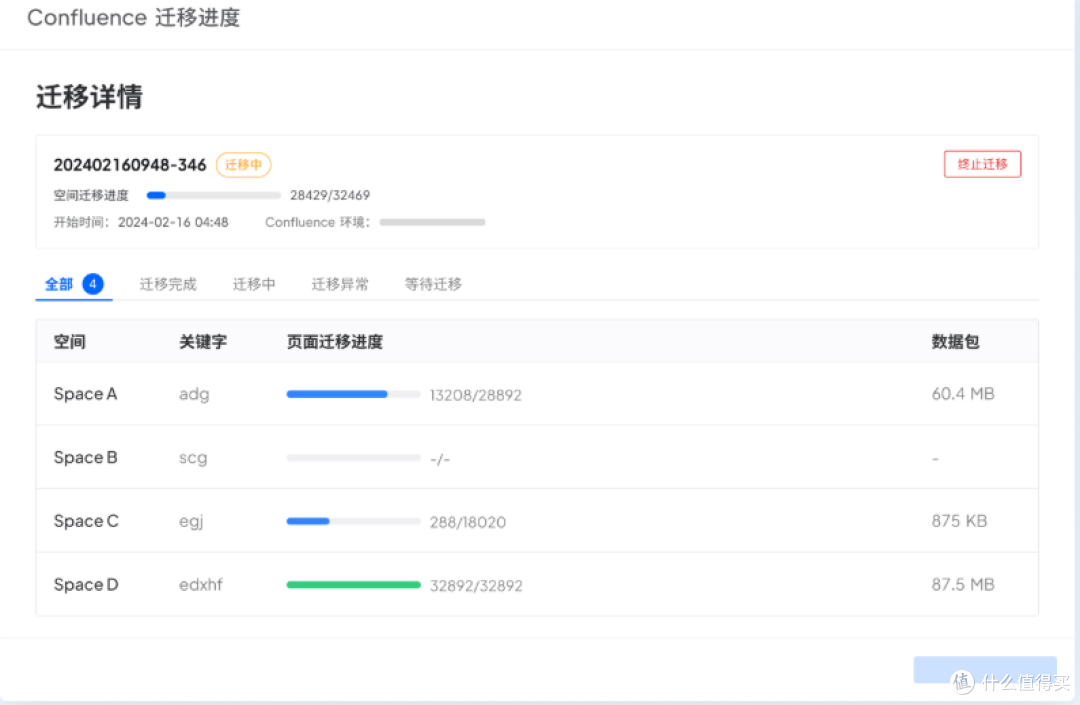Screen dimensions: 1080x705
Task: Select the currently active 全部 tab
Action: (62, 284)
